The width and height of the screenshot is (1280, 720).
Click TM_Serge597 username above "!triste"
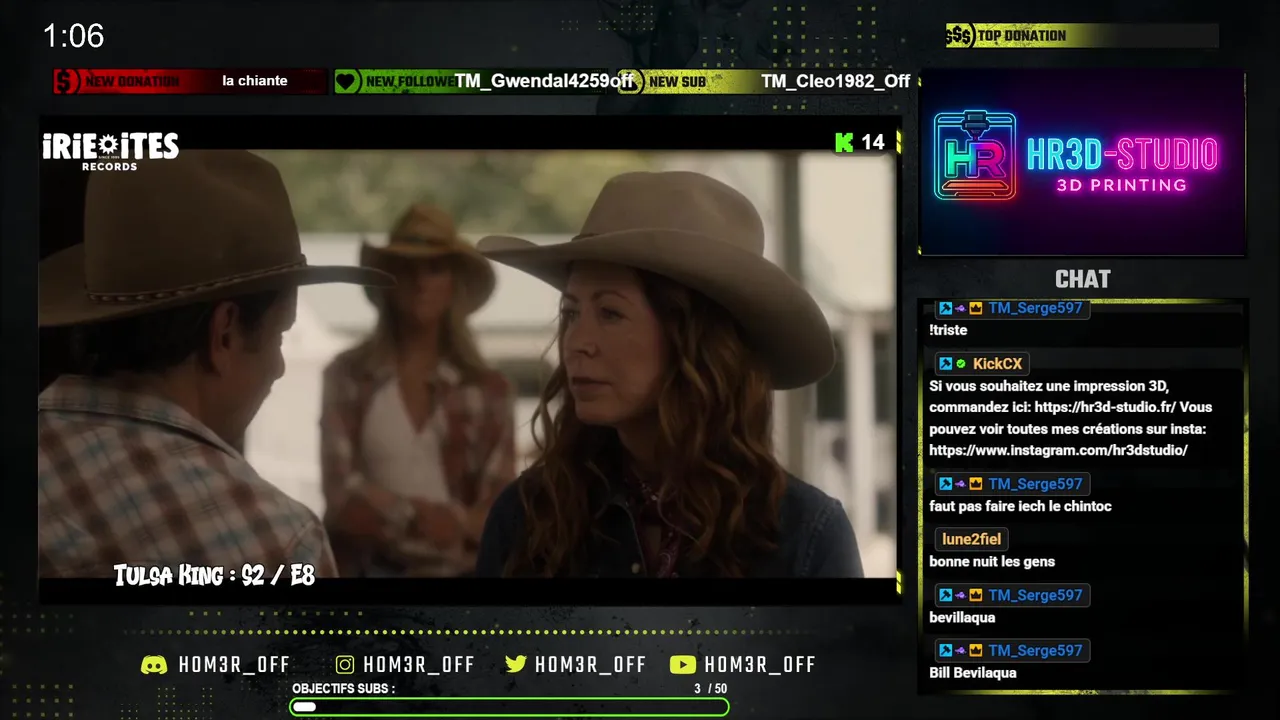pyautogui.click(x=1035, y=308)
